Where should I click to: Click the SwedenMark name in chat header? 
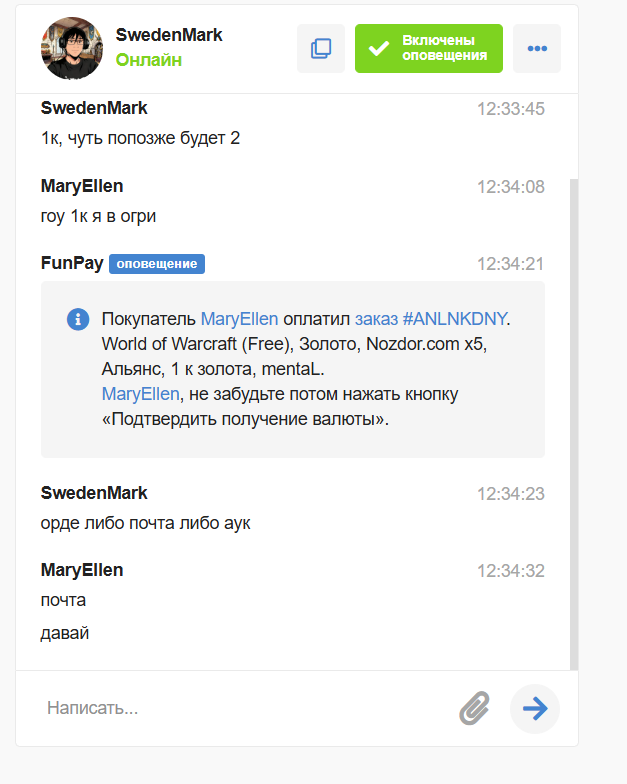pyautogui.click(x=169, y=35)
